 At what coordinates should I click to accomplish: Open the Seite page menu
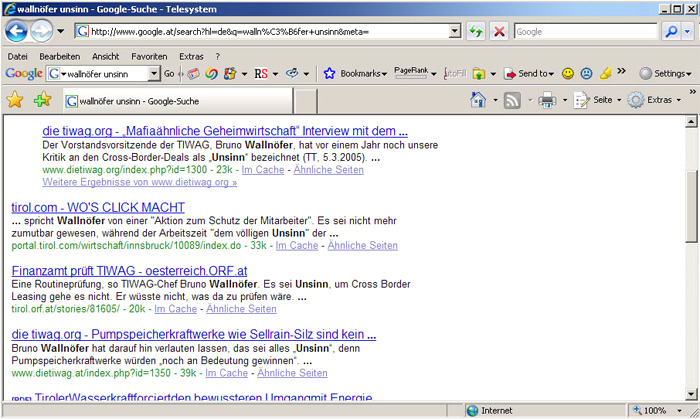[x=597, y=100]
